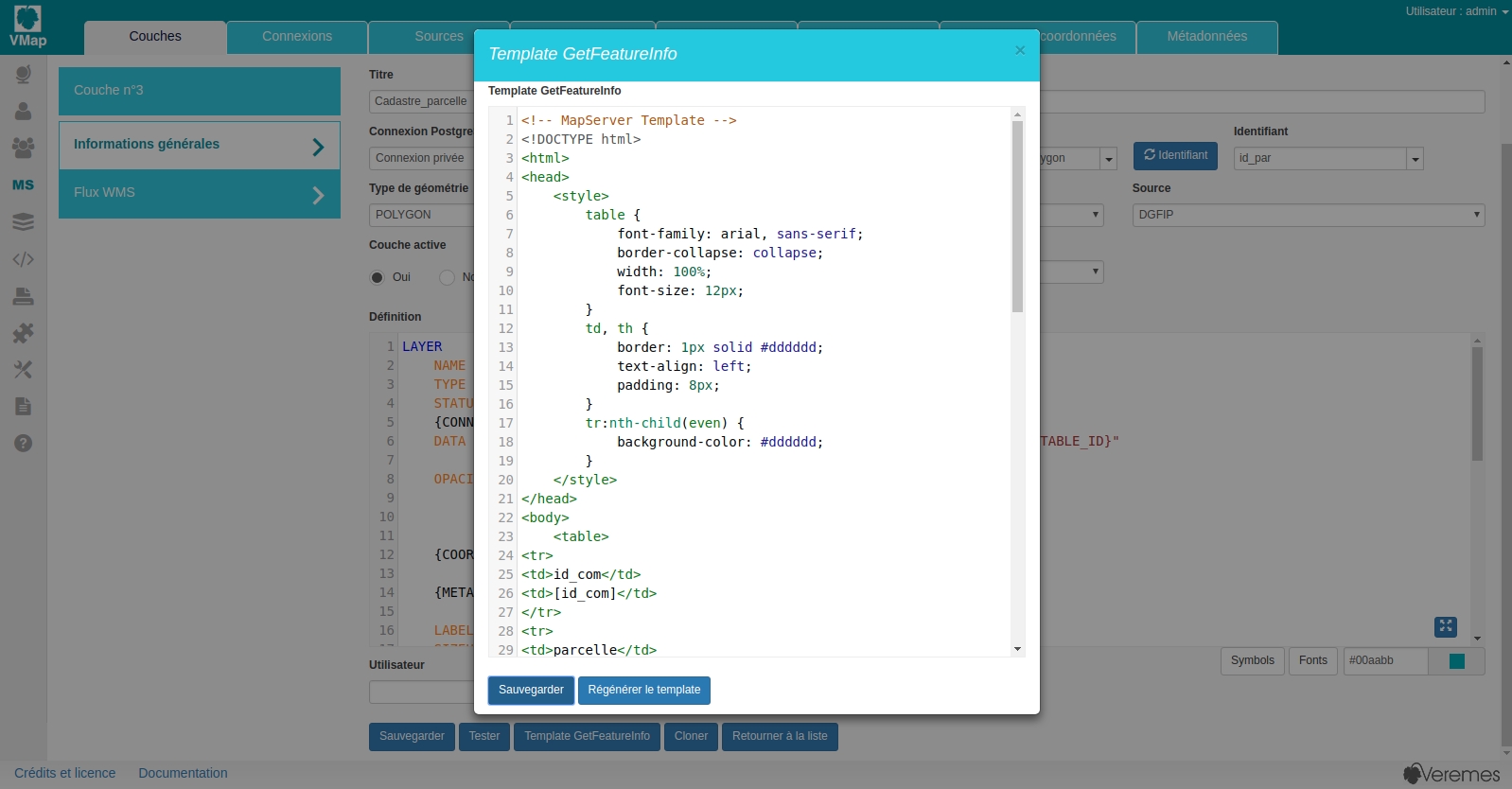The width and height of the screenshot is (1512, 789).
Task: Select the MS MapServer sidebar icon
Action: click(24, 184)
